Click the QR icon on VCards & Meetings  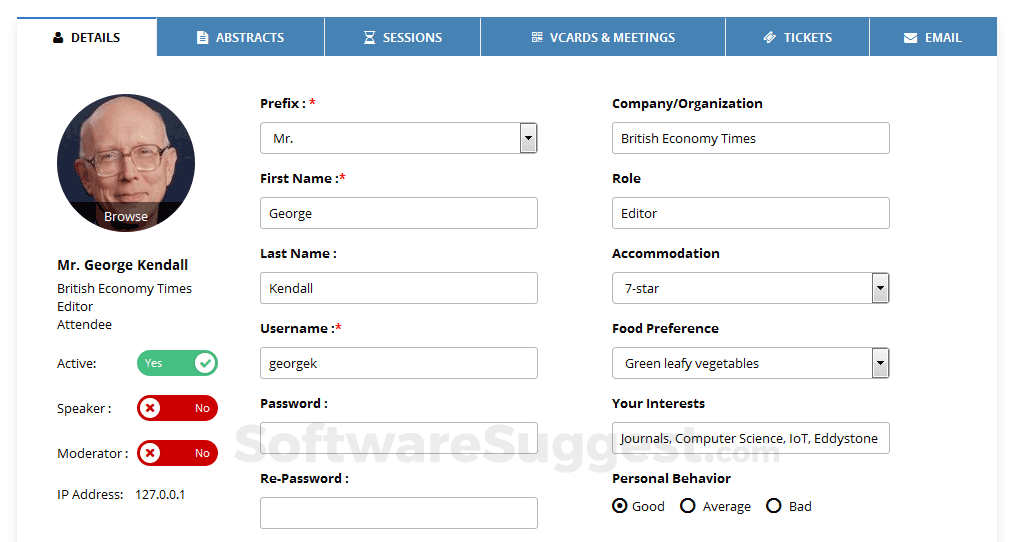point(537,38)
